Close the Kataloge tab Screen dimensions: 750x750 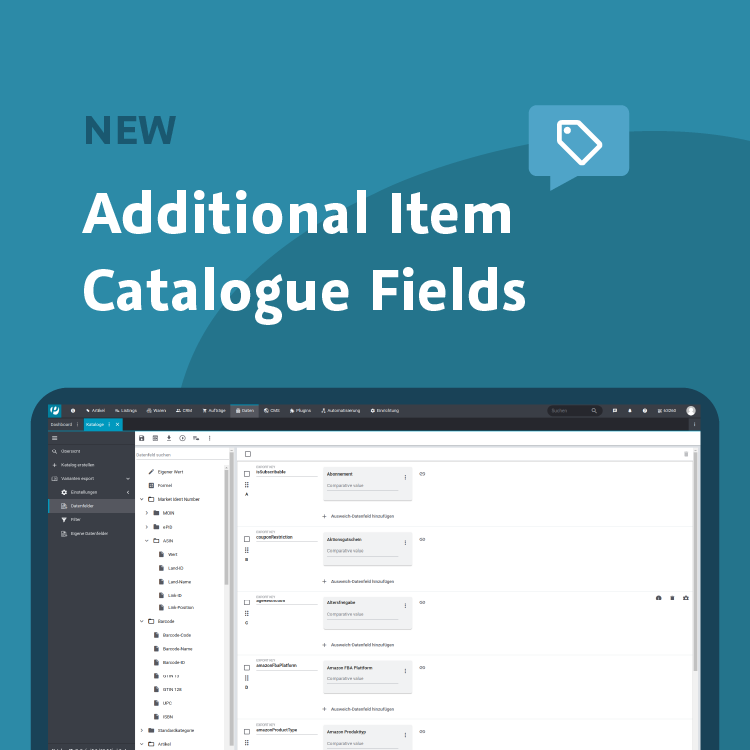click(x=118, y=424)
